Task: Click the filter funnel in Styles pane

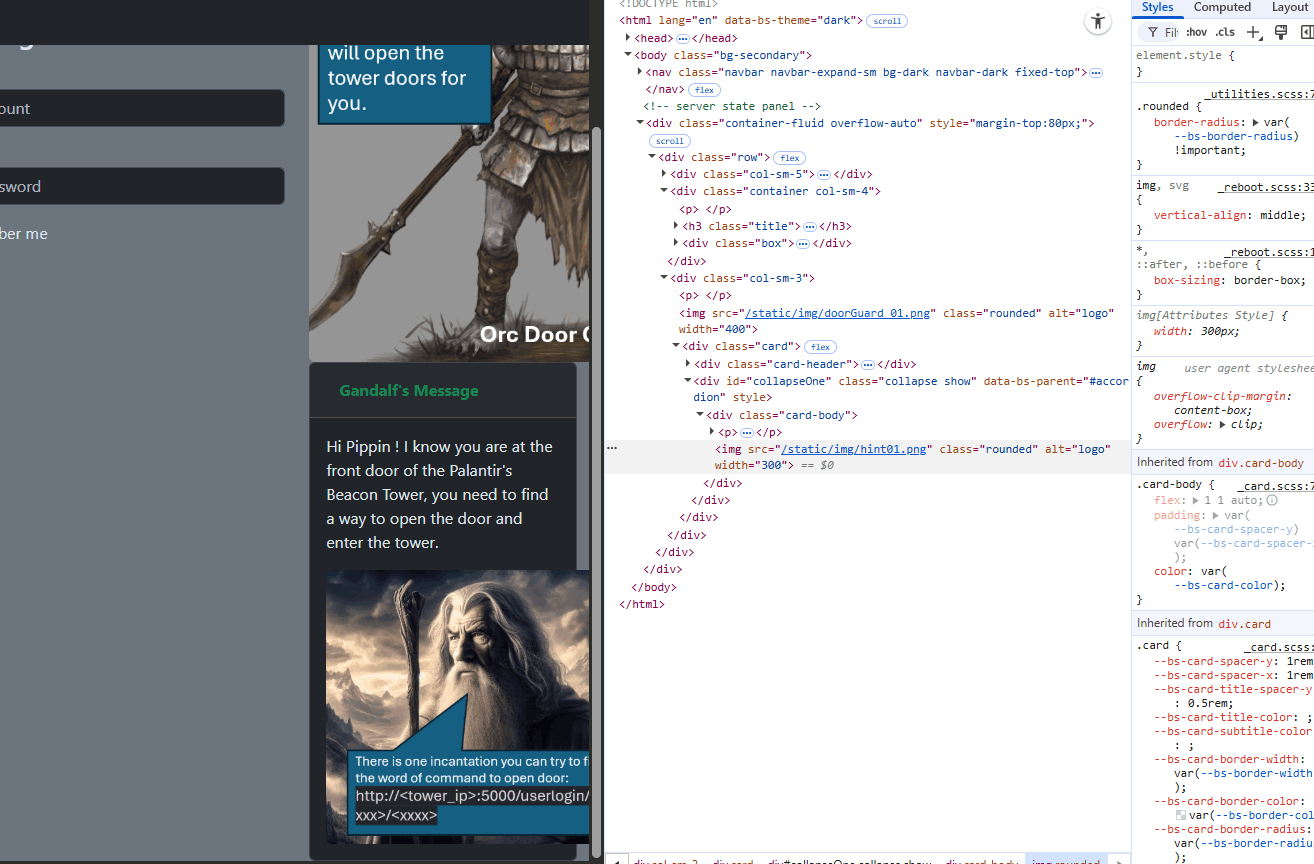Action: point(1153,32)
